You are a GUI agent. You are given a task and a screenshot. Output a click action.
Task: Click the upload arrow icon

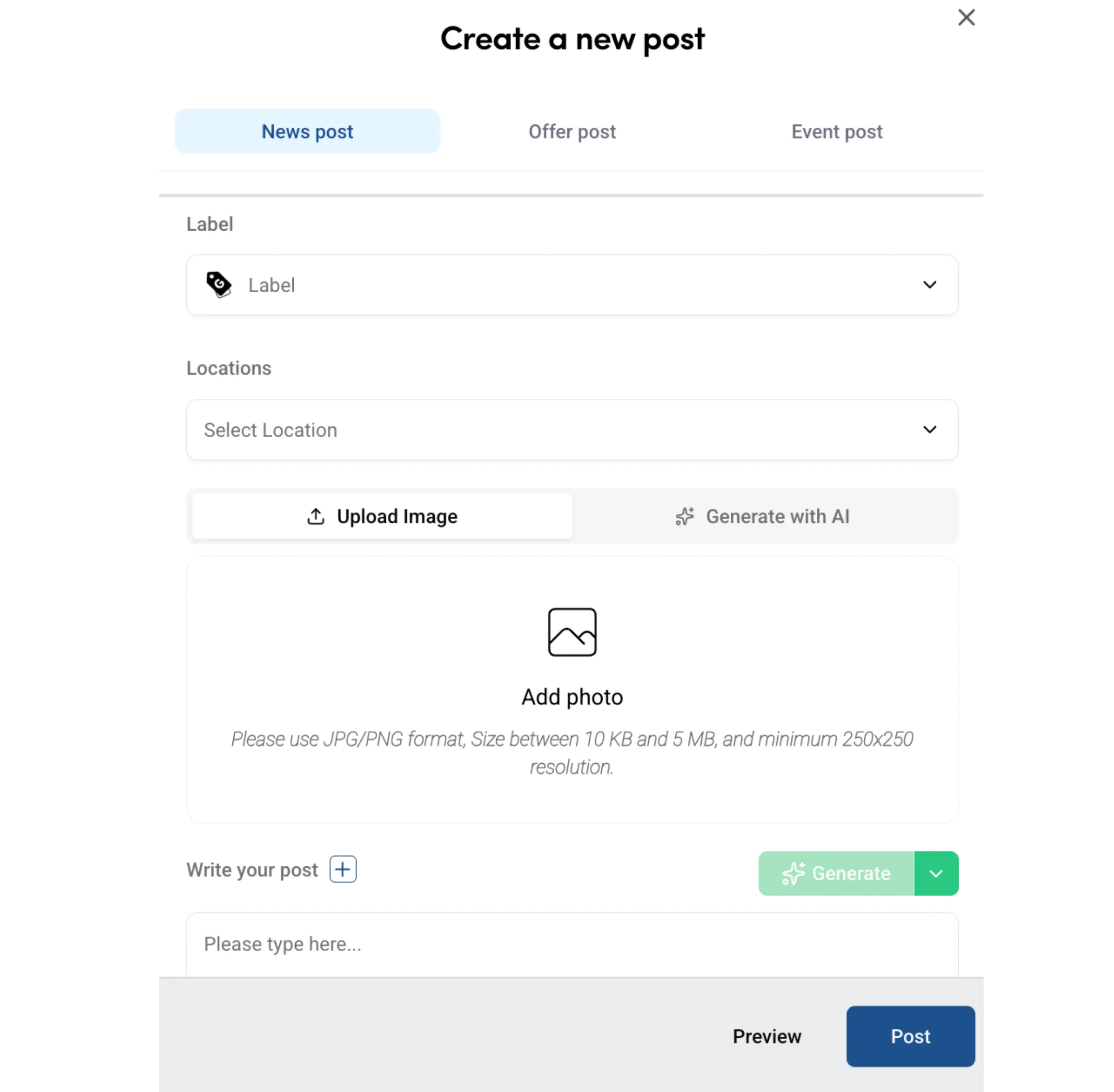pyautogui.click(x=316, y=516)
